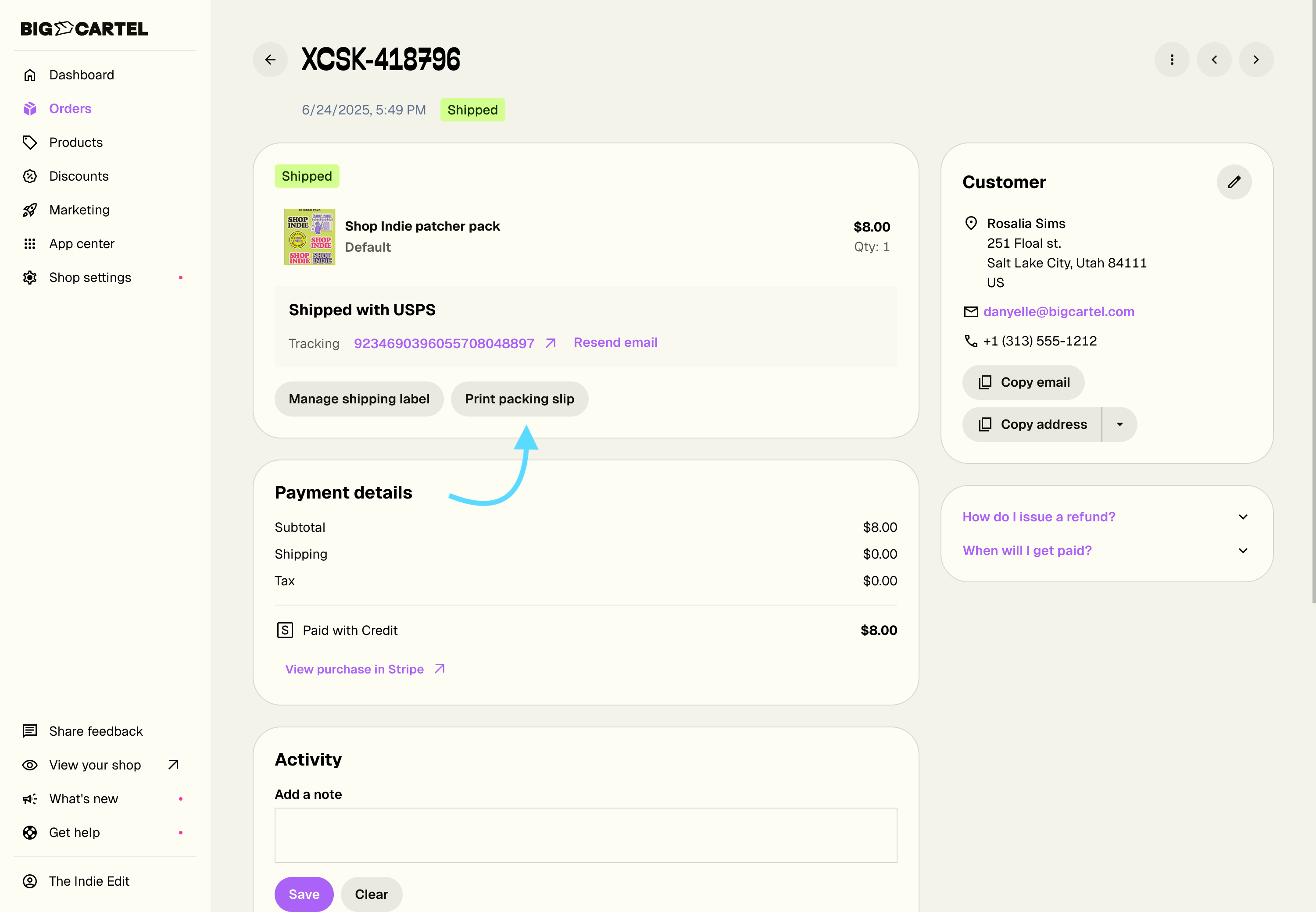This screenshot has width=1316, height=912.
Task: Open Dashboard in the sidebar
Action: pos(81,75)
